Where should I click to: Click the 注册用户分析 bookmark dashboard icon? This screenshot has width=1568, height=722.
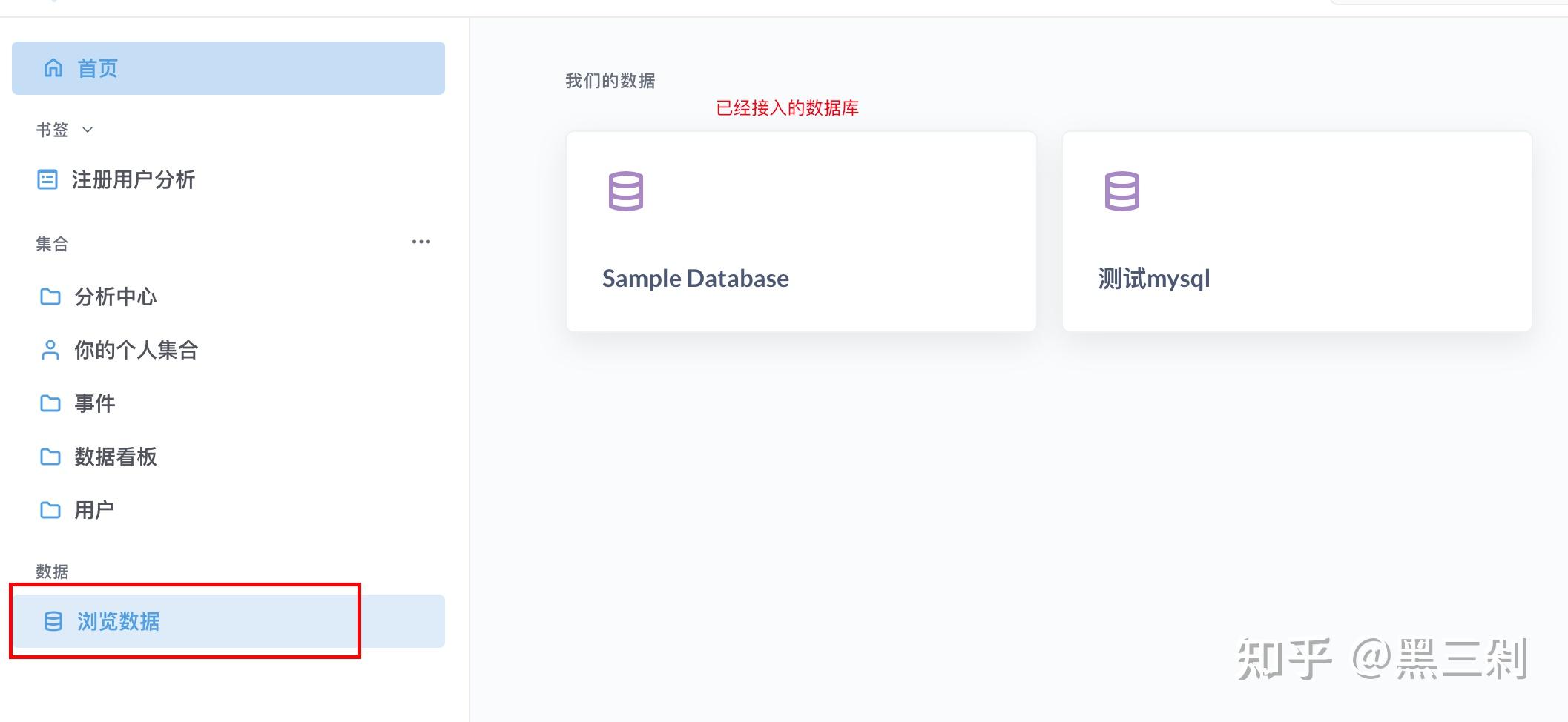[x=47, y=179]
